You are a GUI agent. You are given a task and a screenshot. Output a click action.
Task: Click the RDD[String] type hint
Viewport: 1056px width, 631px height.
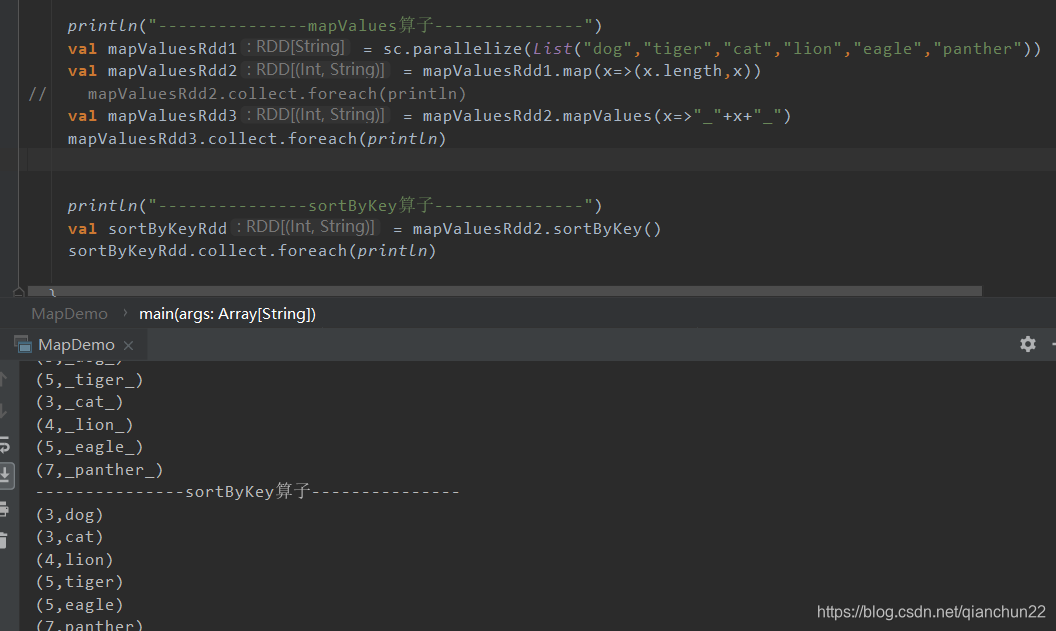(x=295, y=47)
